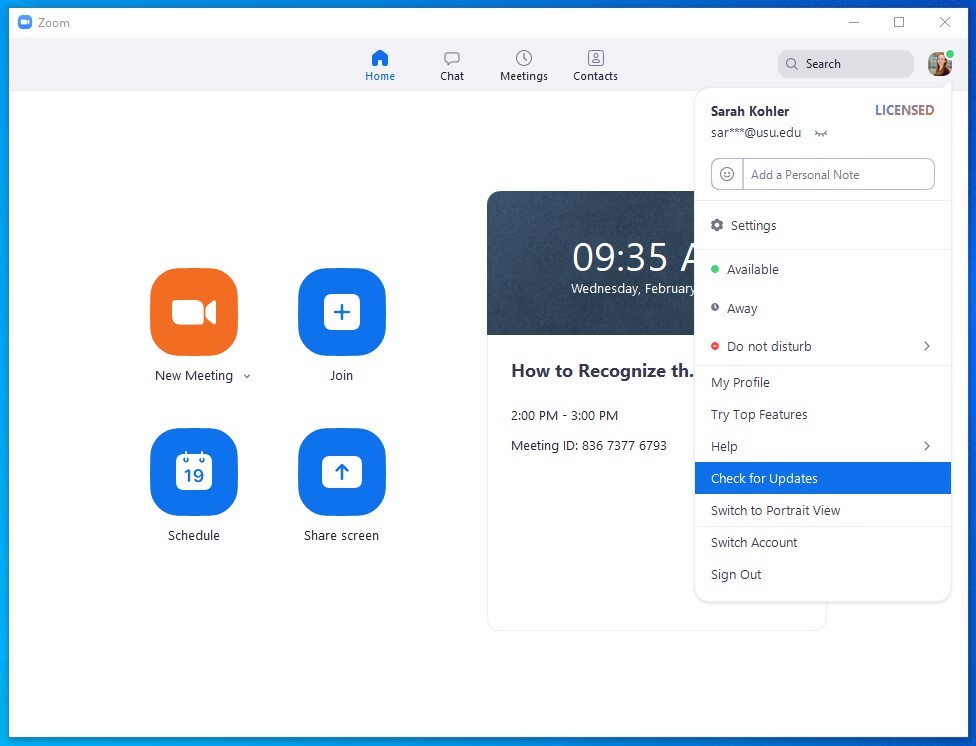Click the blue Join meeting icon
Screen dimensions: 976x746
[x=341, y=312]
